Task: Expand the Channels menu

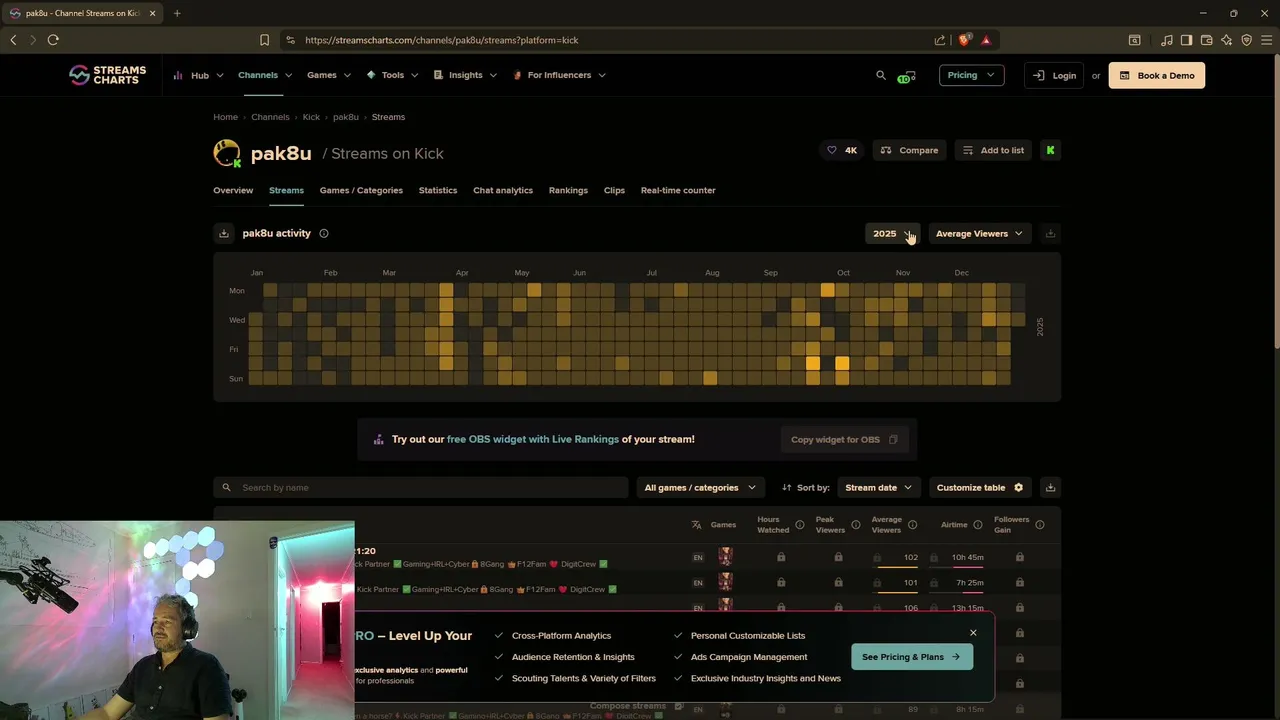Action: (x=265, y=75)
